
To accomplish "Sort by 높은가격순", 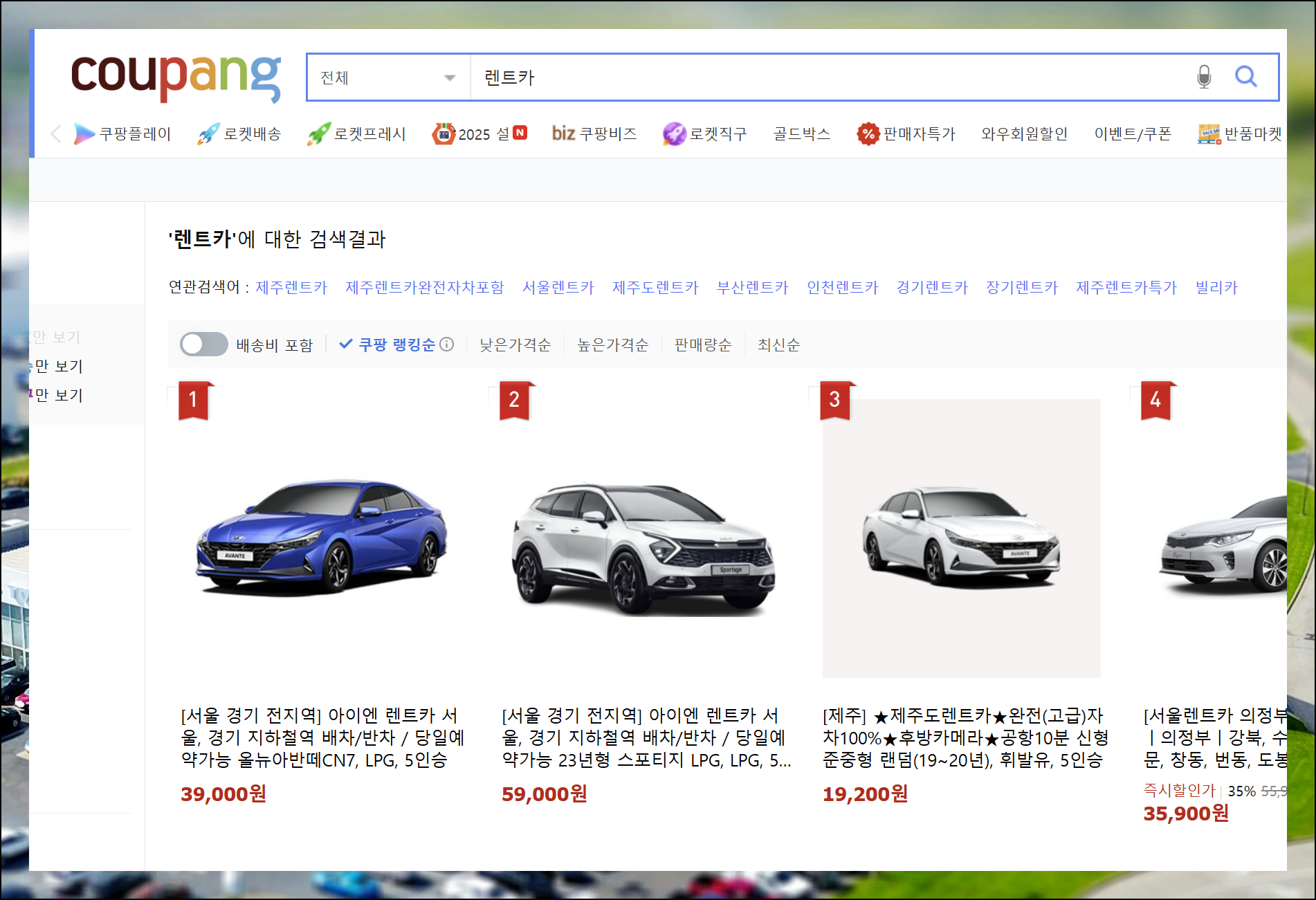I will (613, 345).
